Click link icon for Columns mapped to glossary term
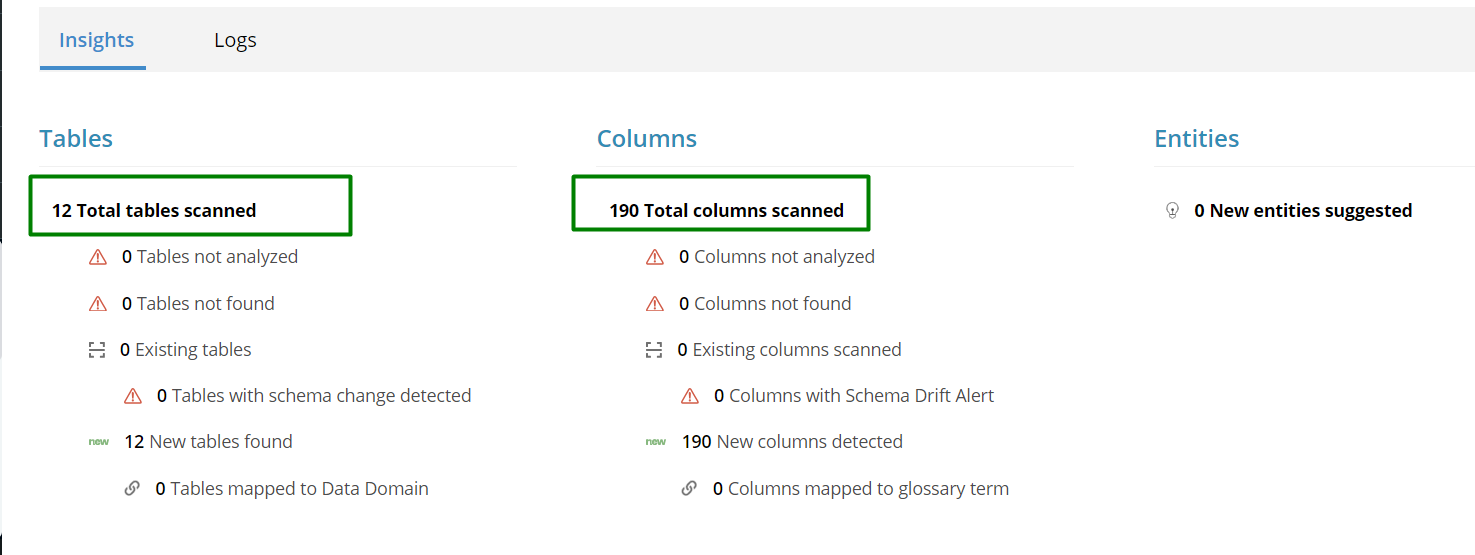Image resolution: width=1475 pixels, height=555 pixels. tap(689, 489)
